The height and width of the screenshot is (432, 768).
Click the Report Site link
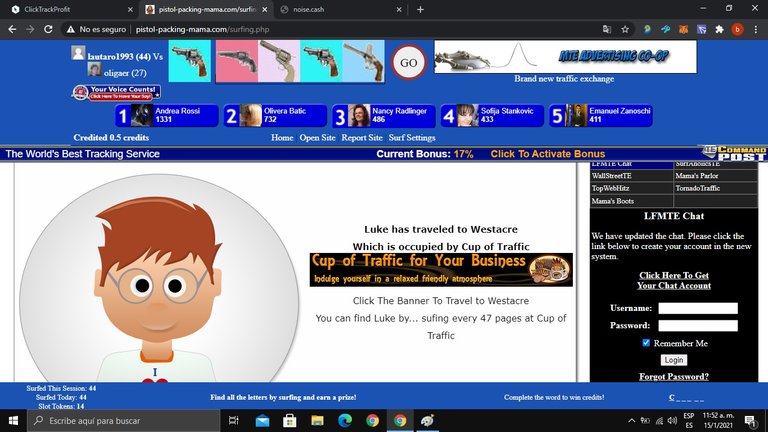tap(362, 138)
